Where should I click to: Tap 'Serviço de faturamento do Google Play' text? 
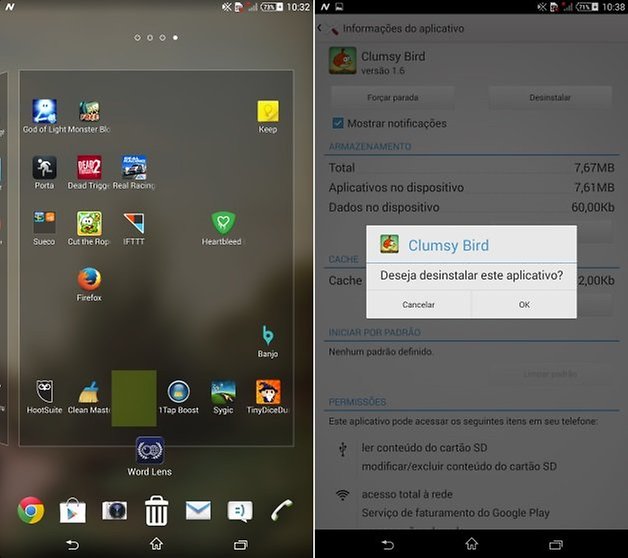point(455,513)
